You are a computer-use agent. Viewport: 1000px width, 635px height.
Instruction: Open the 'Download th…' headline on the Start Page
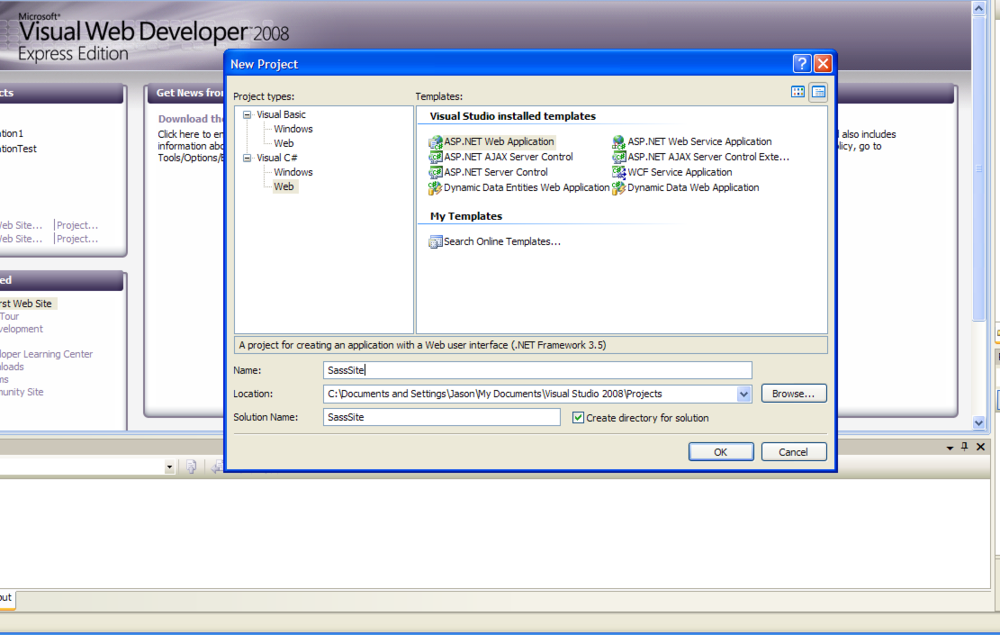coord(191,119)
